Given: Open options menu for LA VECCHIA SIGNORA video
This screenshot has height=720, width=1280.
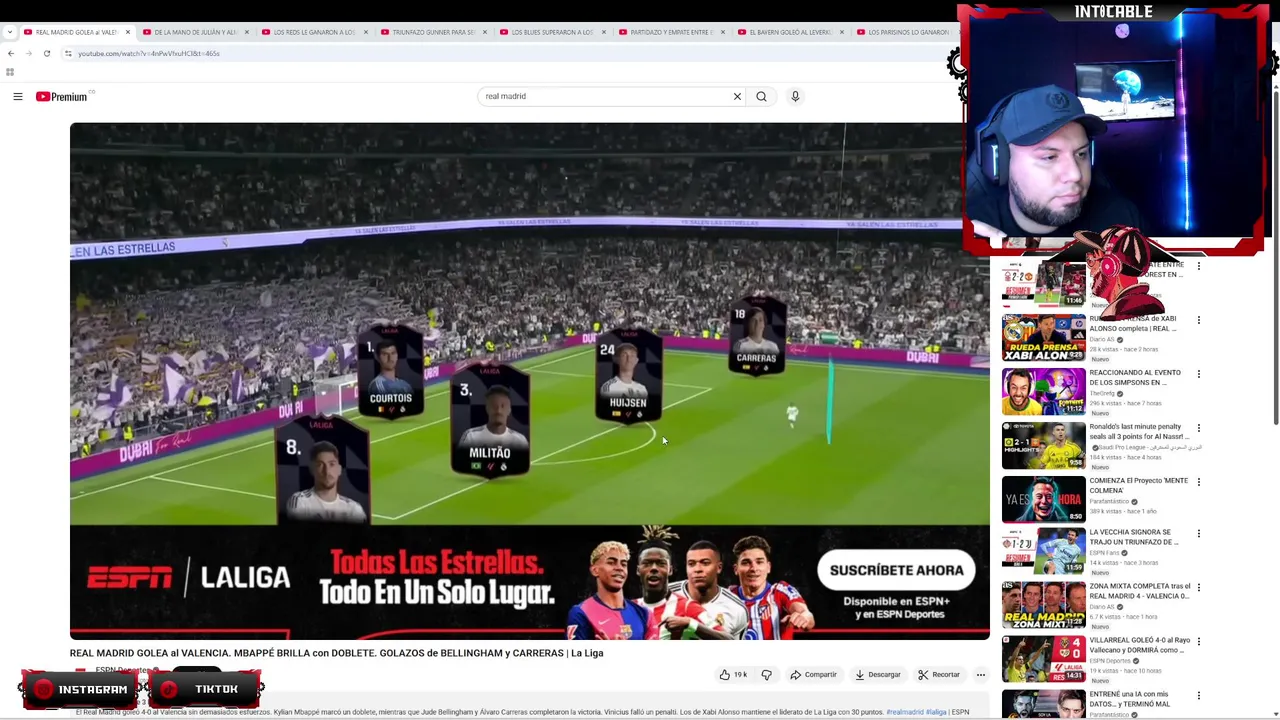Looking at the screenshot, I should [1199, 535].
